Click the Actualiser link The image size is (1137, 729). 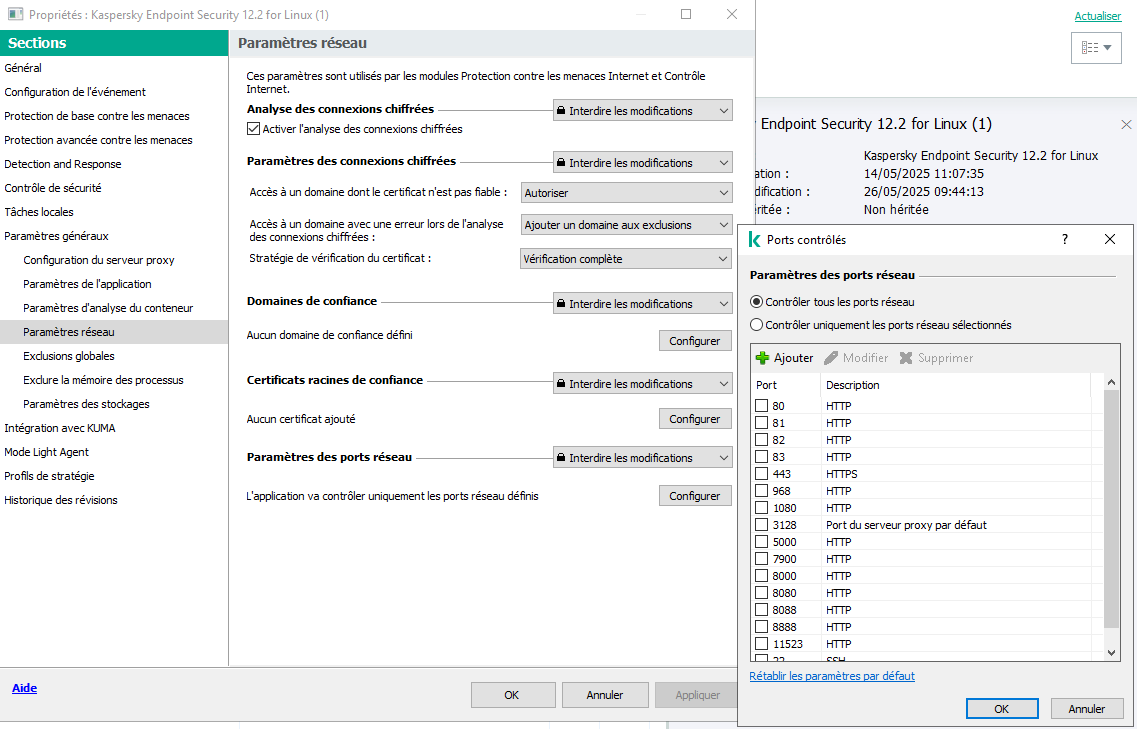(1097, 16)
